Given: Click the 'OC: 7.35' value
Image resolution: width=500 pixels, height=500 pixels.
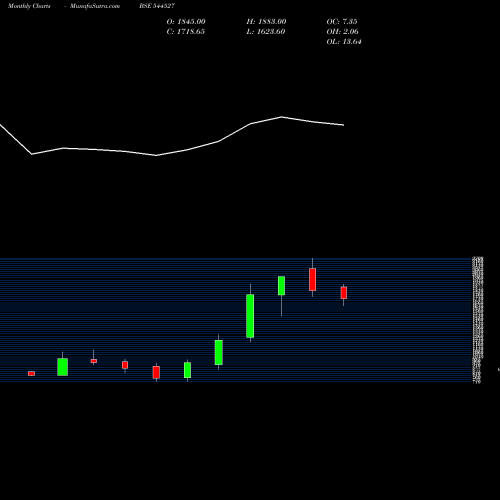Looking at the screenshot, I should (342, 22).
